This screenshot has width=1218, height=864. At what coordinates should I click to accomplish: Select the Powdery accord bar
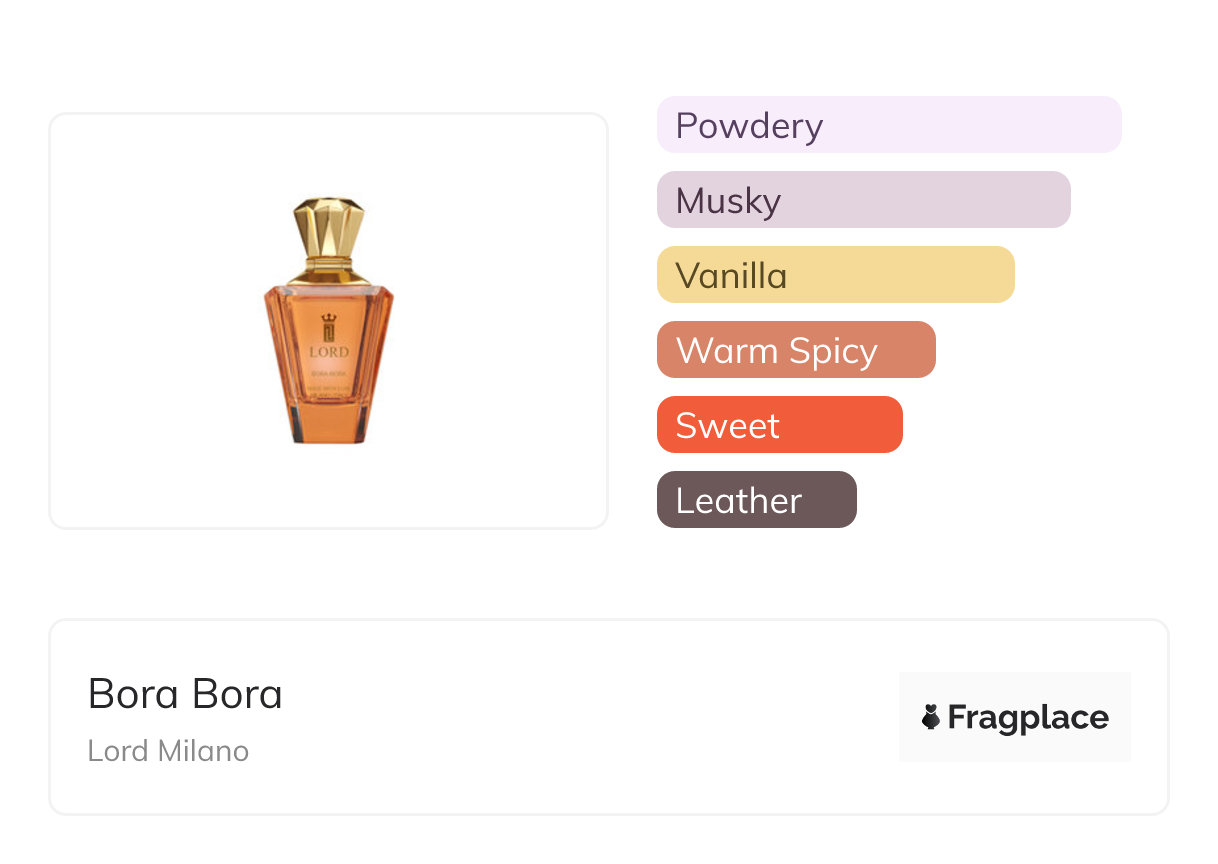888,125
